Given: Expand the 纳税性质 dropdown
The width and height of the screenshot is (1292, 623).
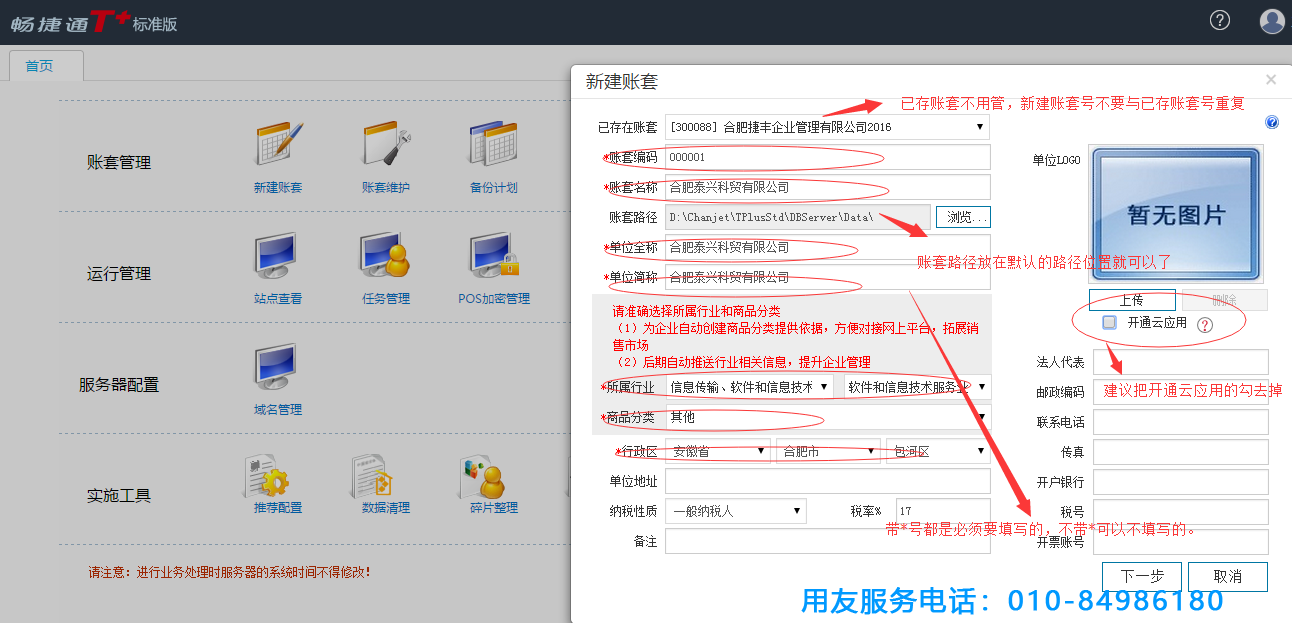Looking at the screenshot, I should point(736,511).
